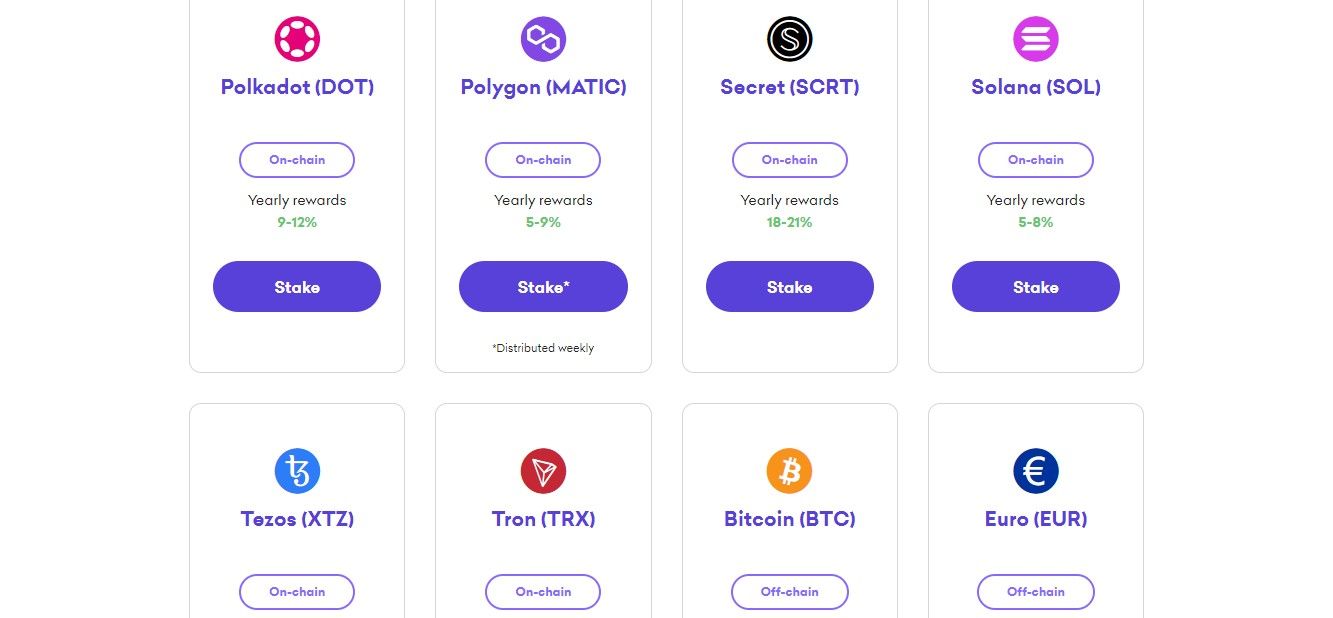
Task: Select On-chain pill on Polkadot card
Action: click(x=297, y=160)
